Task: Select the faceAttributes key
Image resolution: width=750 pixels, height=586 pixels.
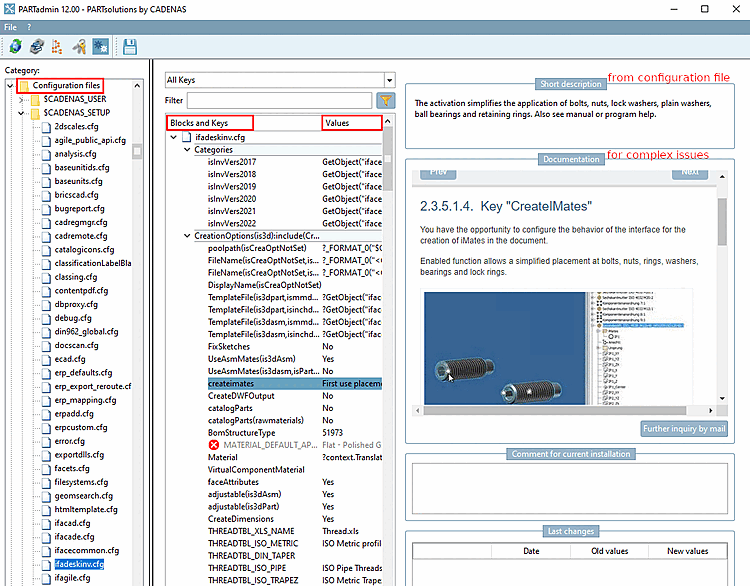Action: (x=233, y=482)
